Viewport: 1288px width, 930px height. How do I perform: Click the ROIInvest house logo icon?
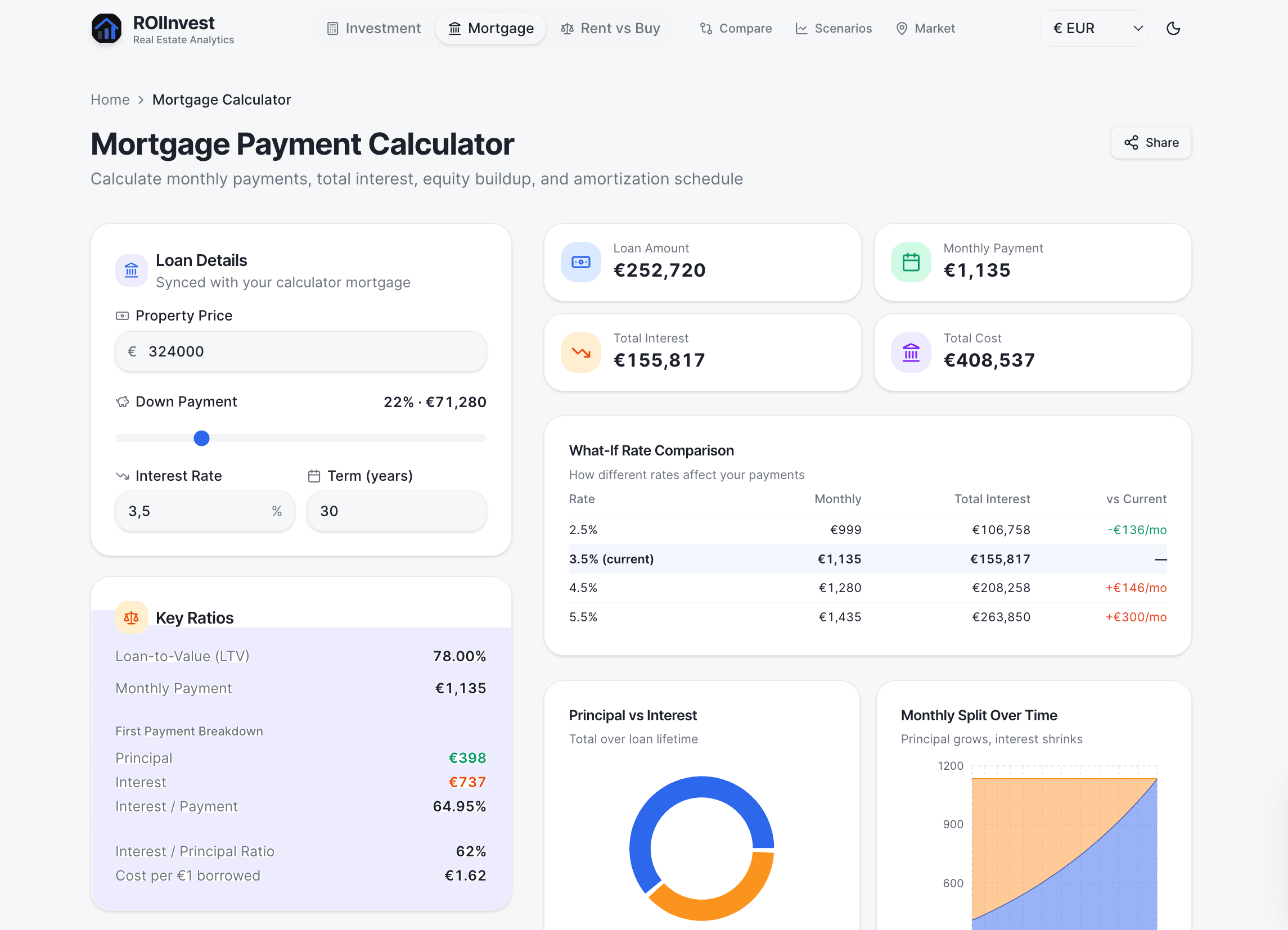pyautogui.click(x=106, y=28)
